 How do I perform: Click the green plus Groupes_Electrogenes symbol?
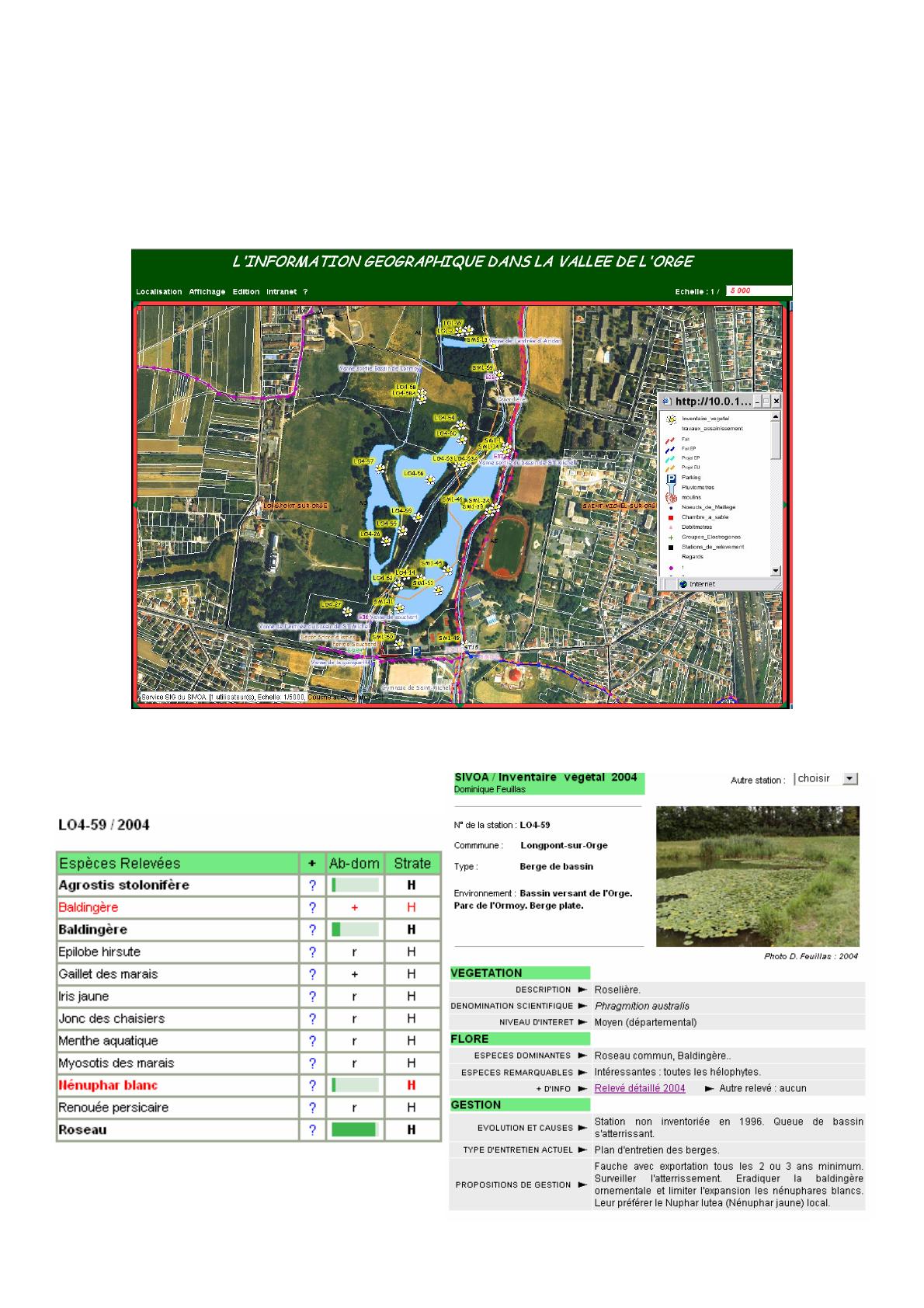(x=671, y=537)
